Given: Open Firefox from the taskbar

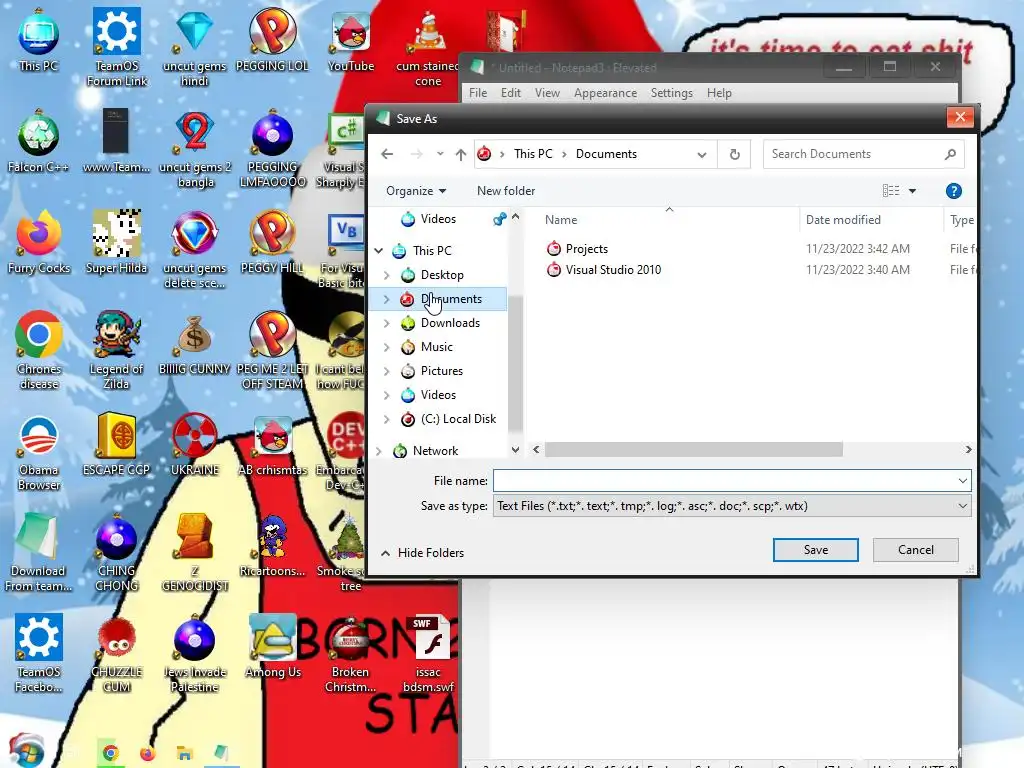Looking at the screenshot, I should coord(148,753).
